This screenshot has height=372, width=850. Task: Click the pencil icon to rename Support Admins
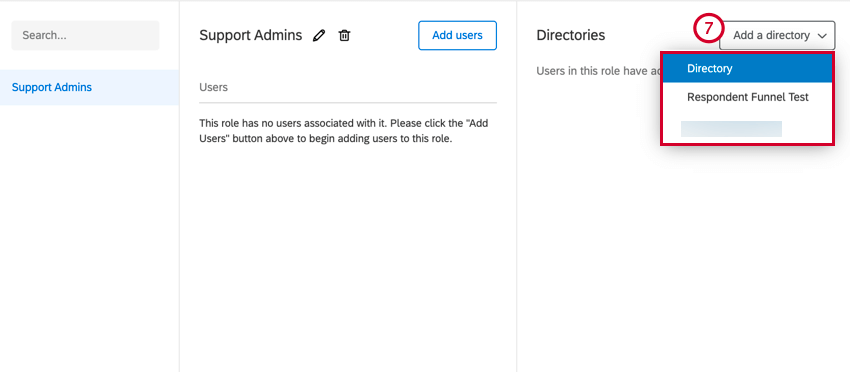click(319, 35)
